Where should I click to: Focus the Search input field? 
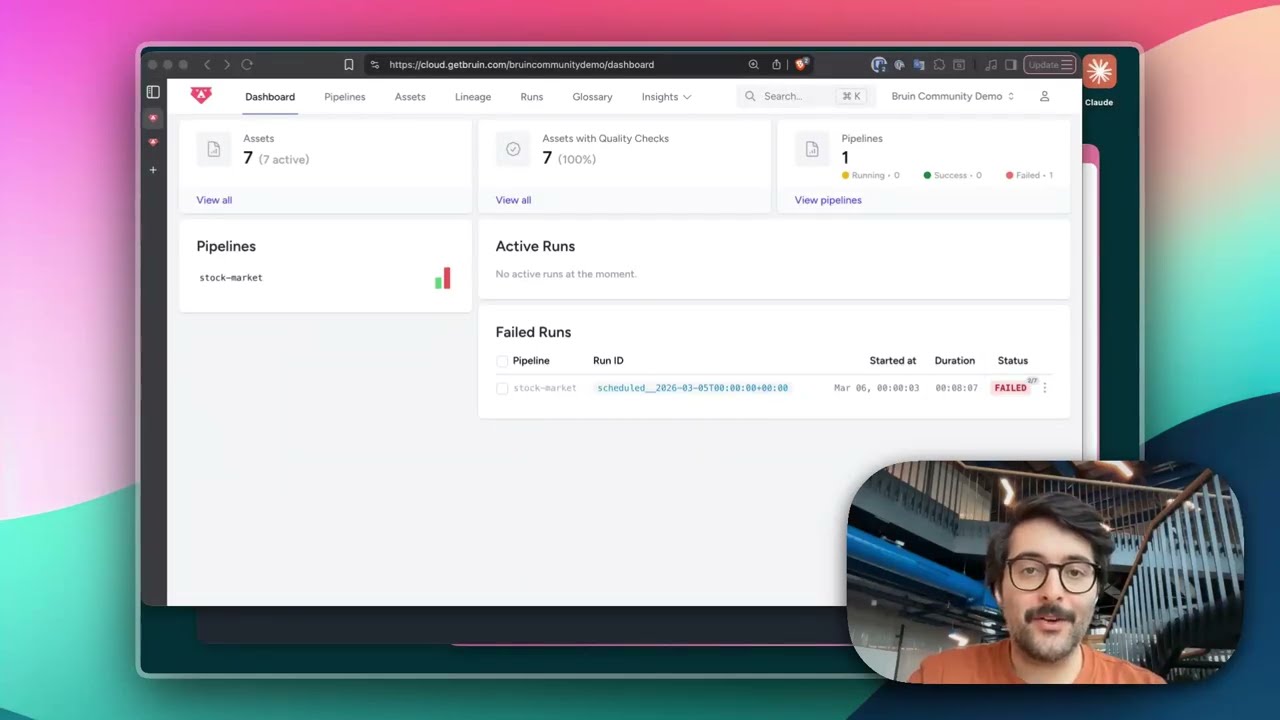click(x=806, y=96)
